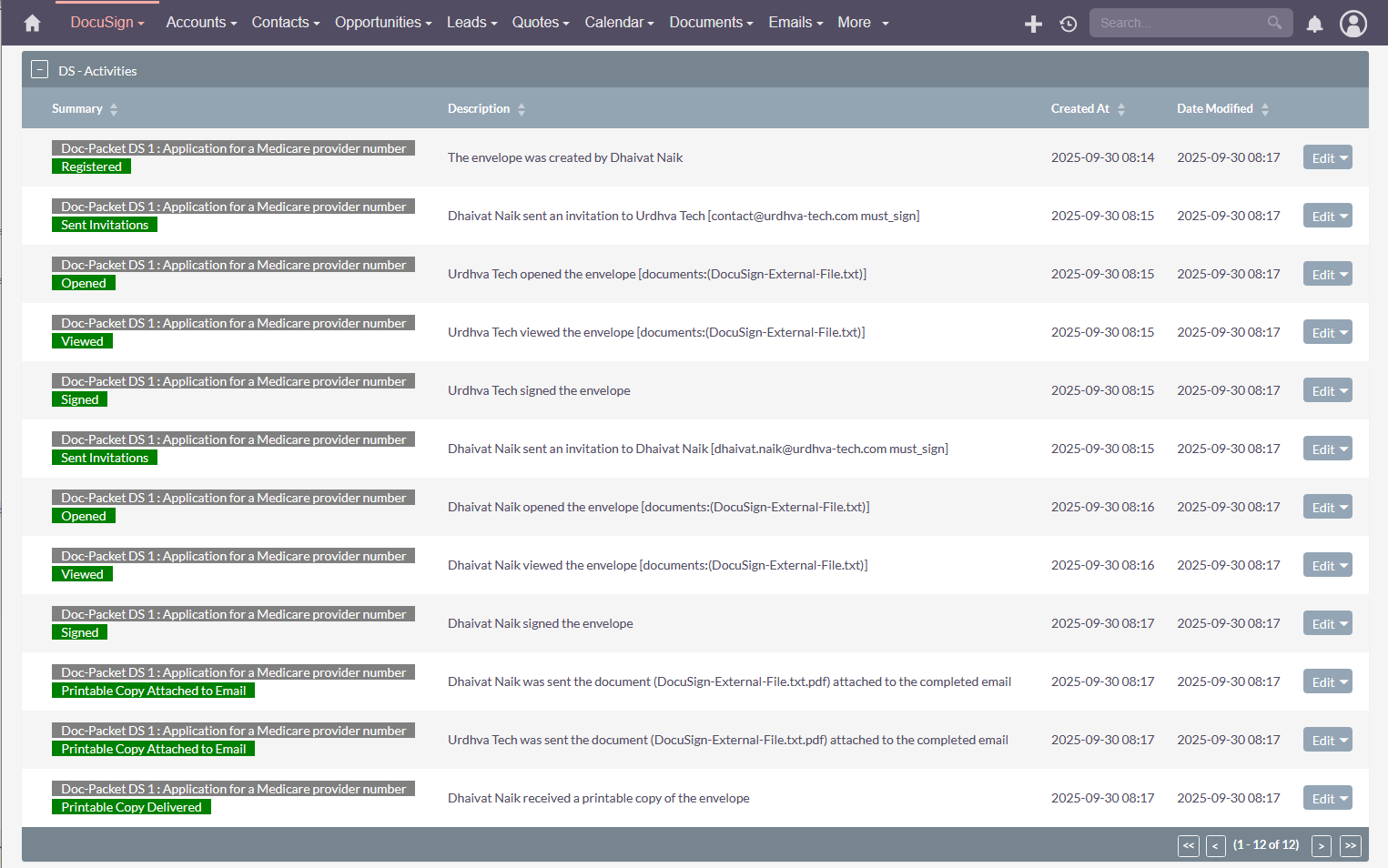Click the home icon in the navigation bar
The height and width of the screenshot is (868, 1388).
pos(32,22)
